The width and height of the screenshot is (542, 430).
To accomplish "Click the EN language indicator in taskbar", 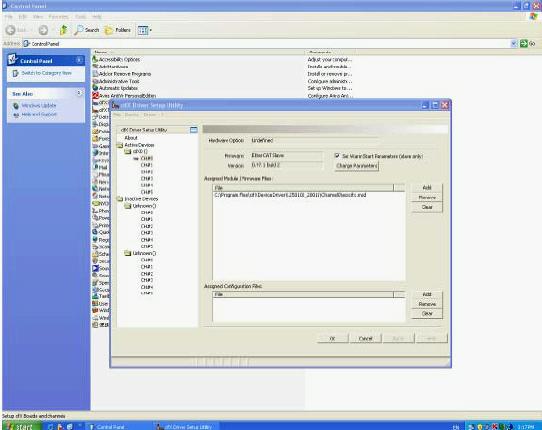I will [456, 427].
